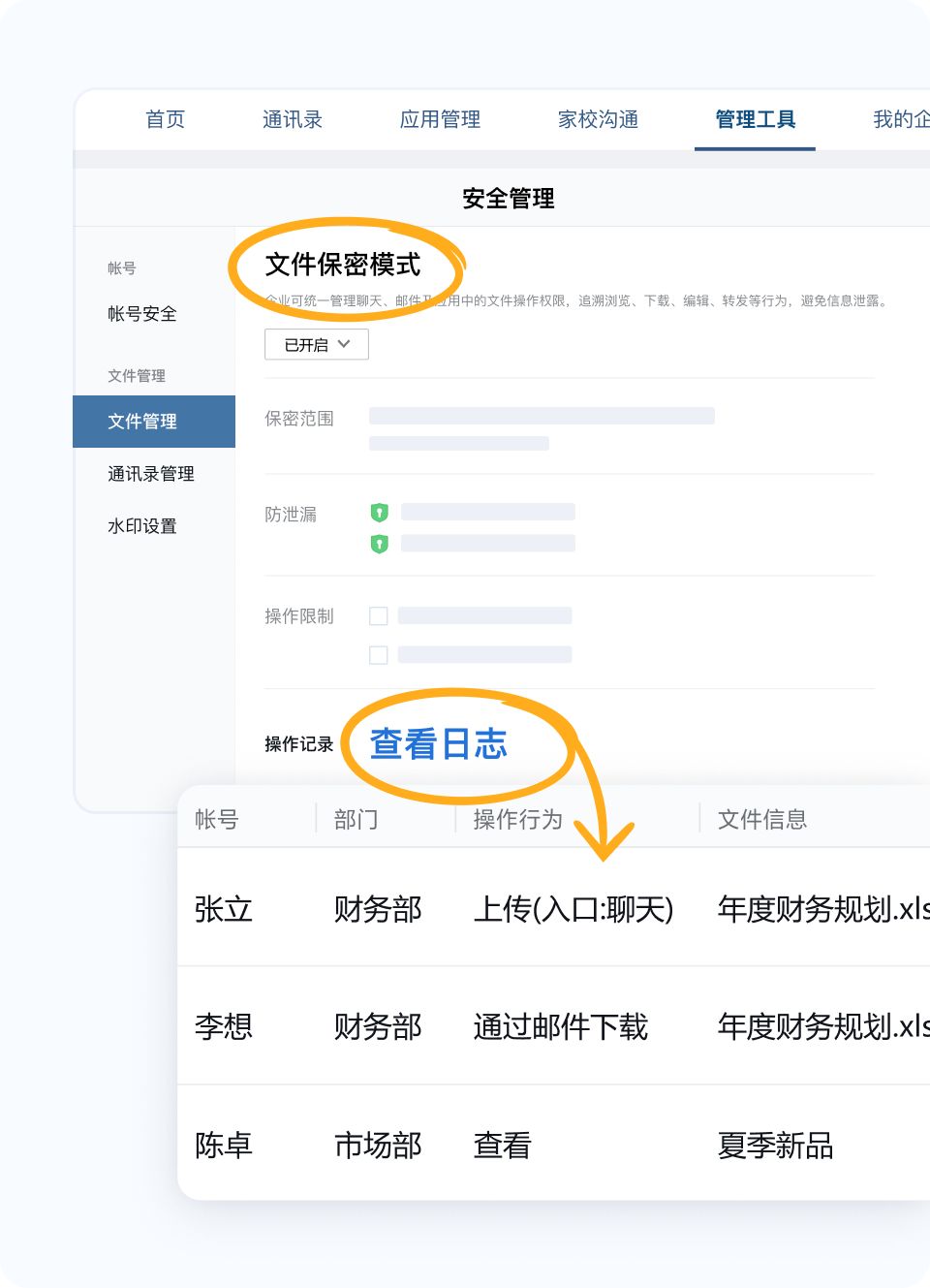Switch to the 应用管理 tab
This screenshot has width=930, height=1288.
[x=441, y=119]
